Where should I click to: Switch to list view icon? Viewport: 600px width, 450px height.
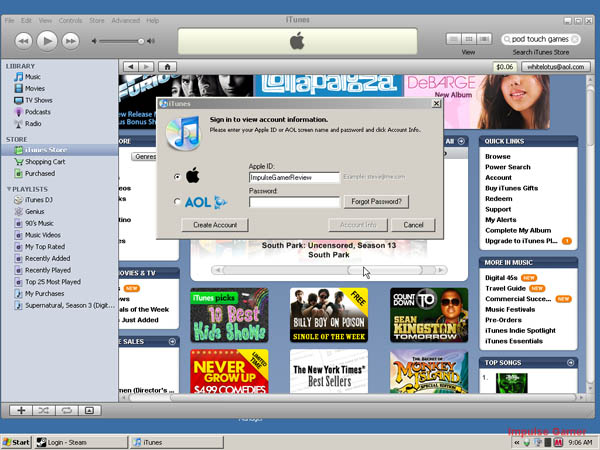[x=454, y=39]
